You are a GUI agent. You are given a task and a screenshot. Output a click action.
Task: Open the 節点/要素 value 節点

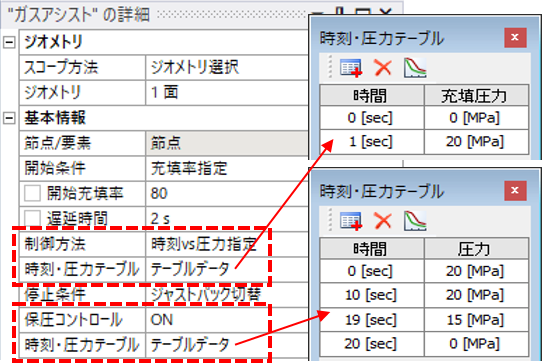227,143
